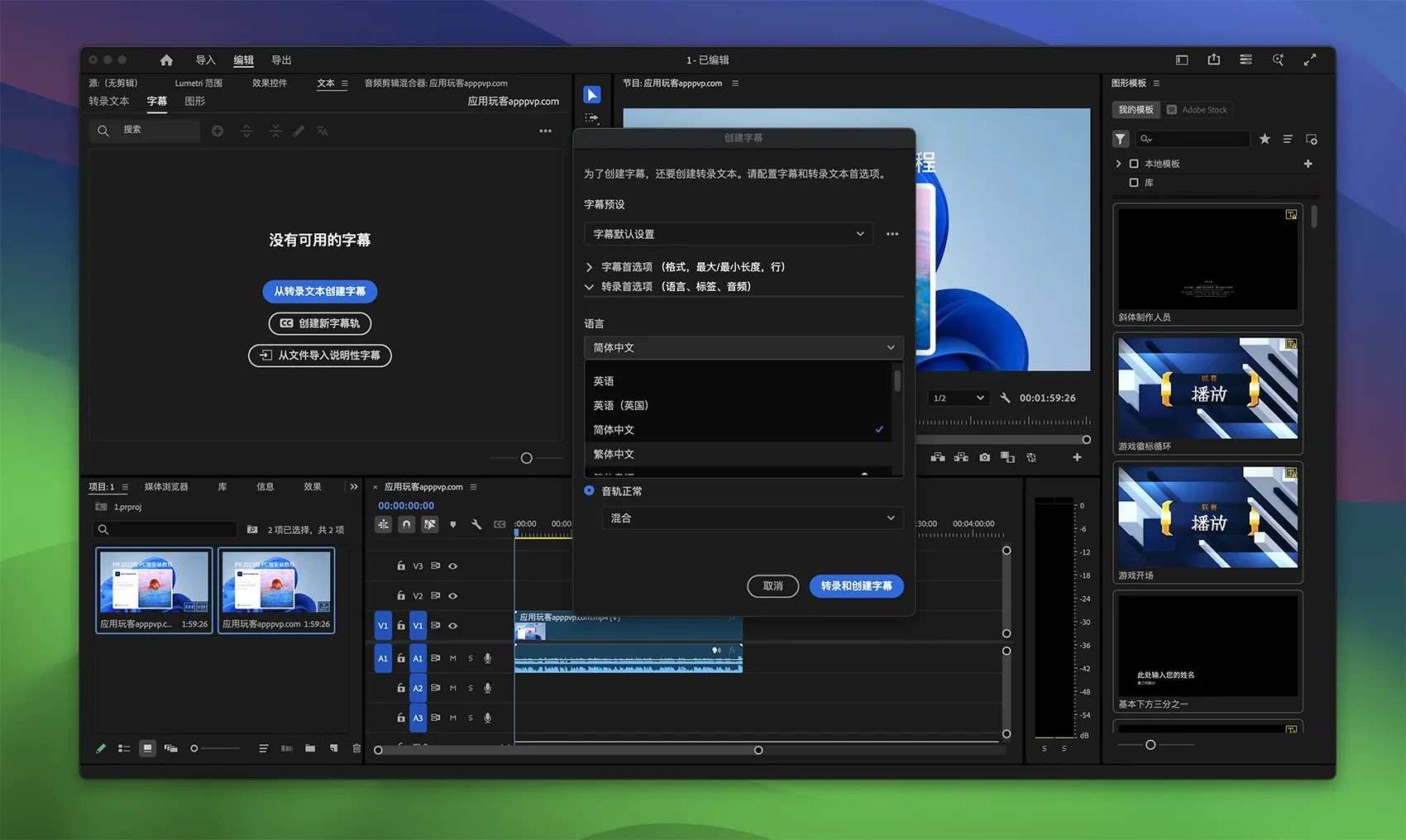
Task: Choose 英语（英国） from the language list
Action: 738,405
